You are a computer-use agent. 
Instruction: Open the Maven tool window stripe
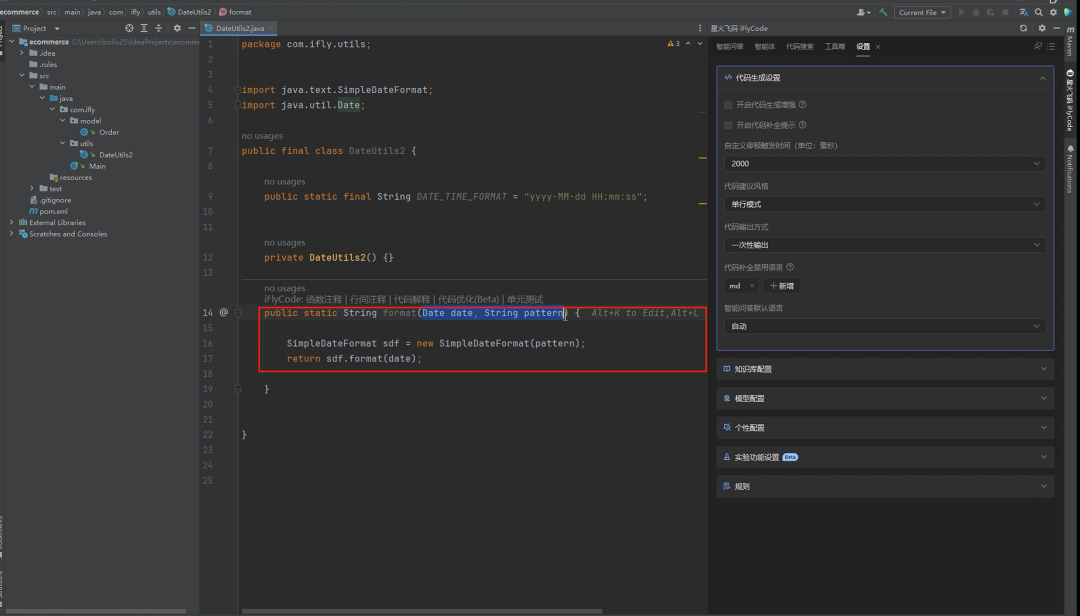pyautogui.click(x=1070, y=43)
